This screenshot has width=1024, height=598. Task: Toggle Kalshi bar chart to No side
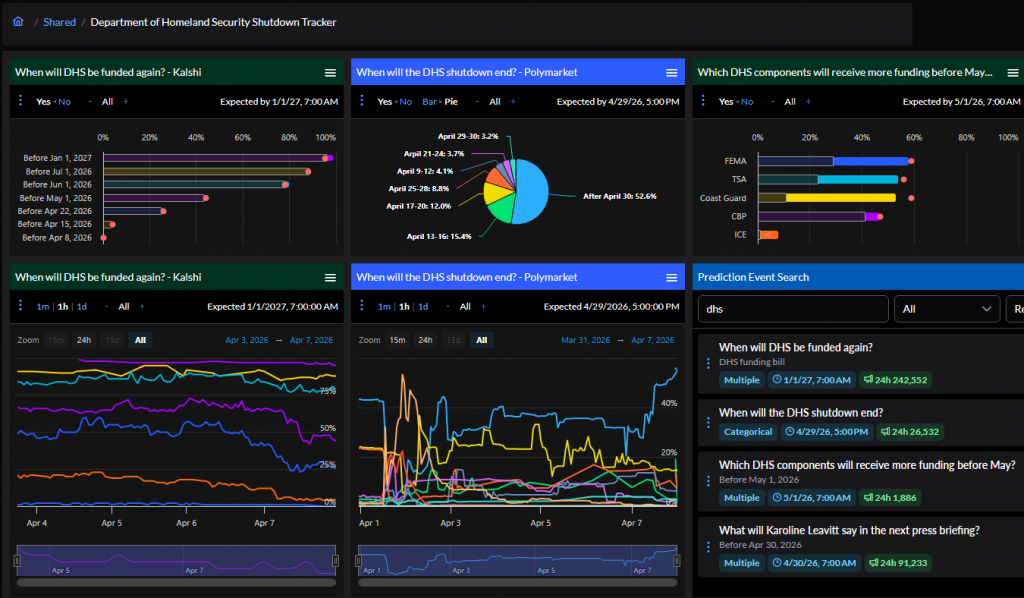click(x=64, y=102)
